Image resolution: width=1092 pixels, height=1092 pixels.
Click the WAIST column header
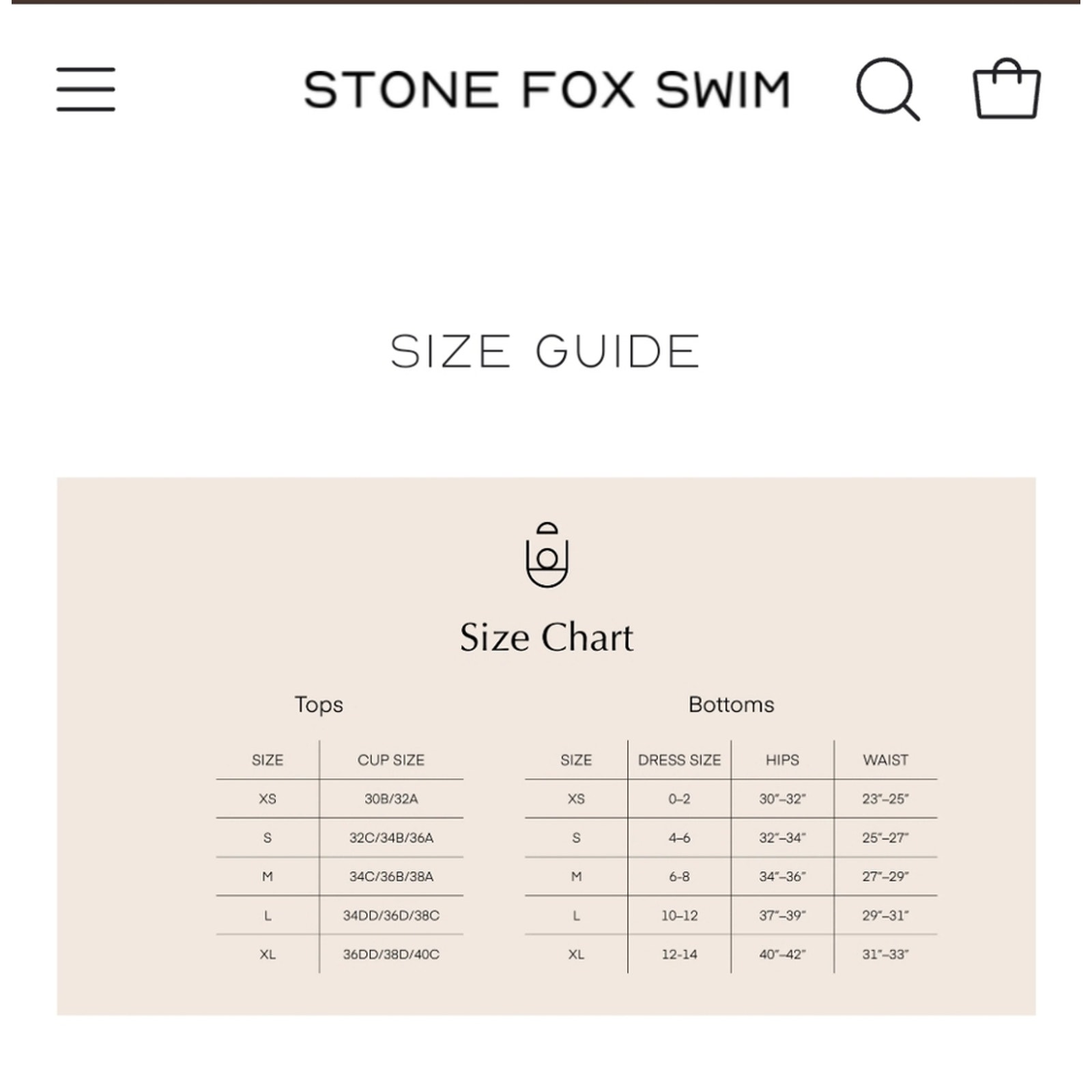click(x=885, y=760)
